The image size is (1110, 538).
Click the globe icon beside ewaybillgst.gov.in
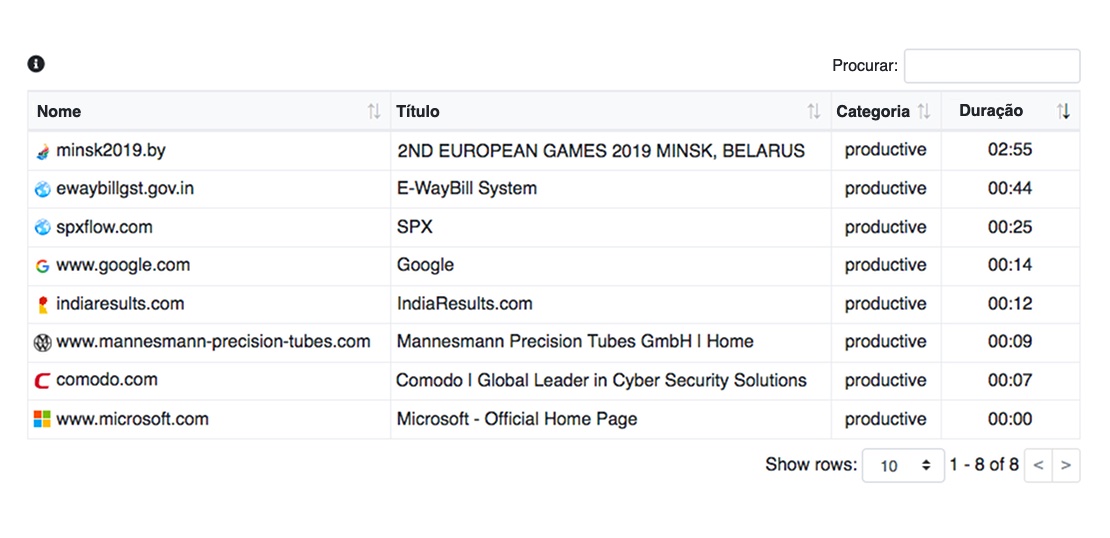click(42, 189)
